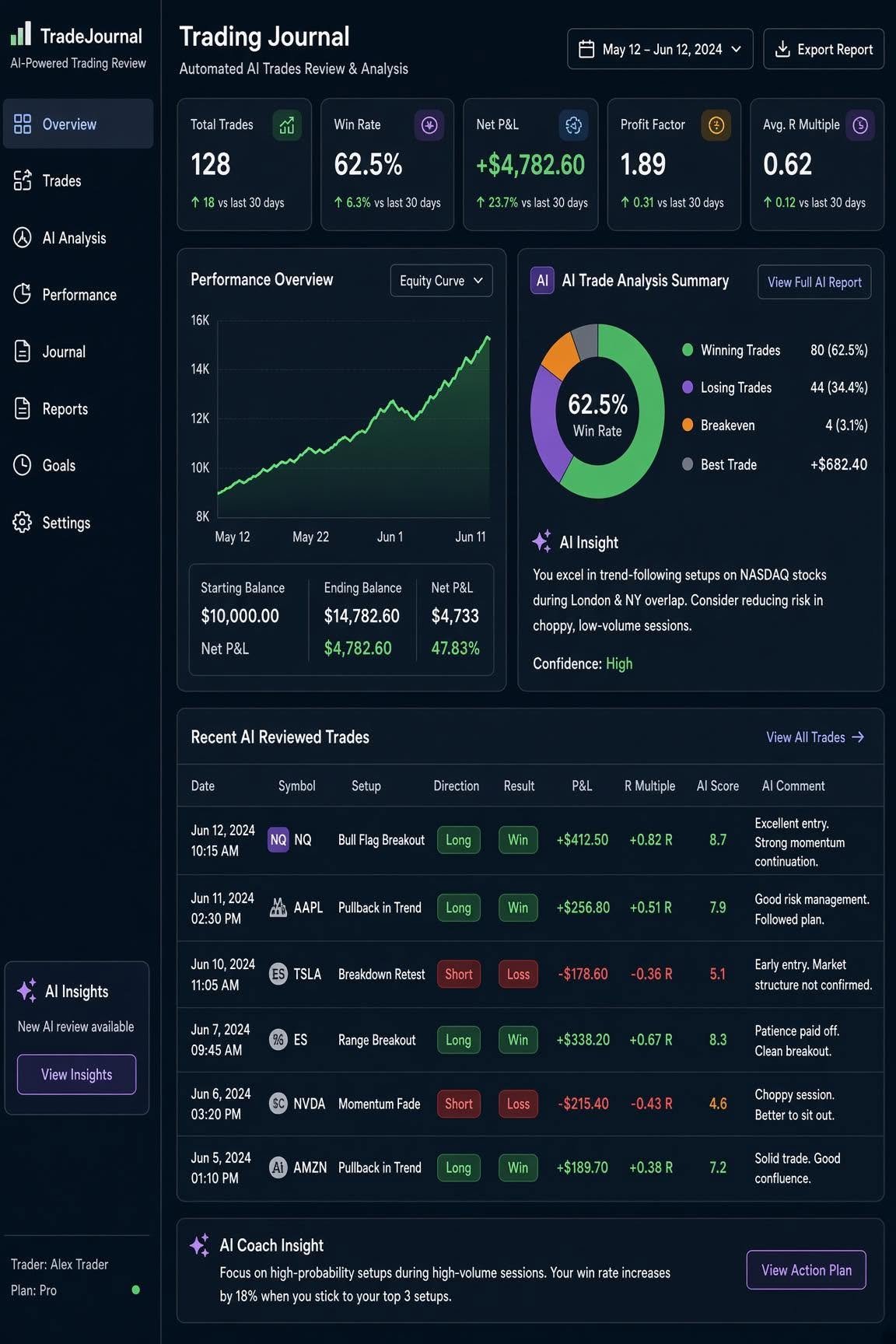The image size is (896, 1344).
Task: Click the calendar icon in date picker
Action: coord(587,49)
